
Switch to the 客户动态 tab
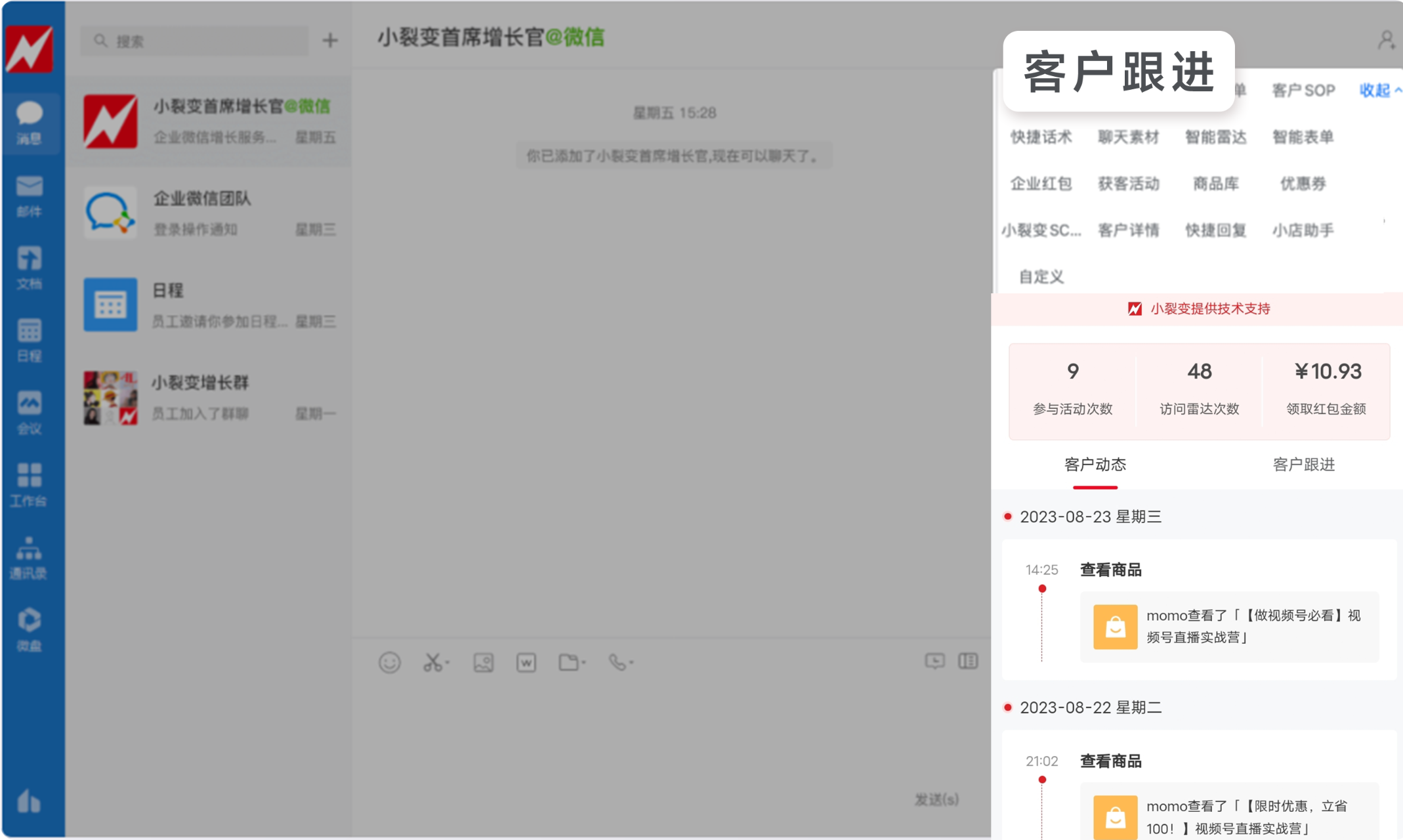[x=1095, y=465]
